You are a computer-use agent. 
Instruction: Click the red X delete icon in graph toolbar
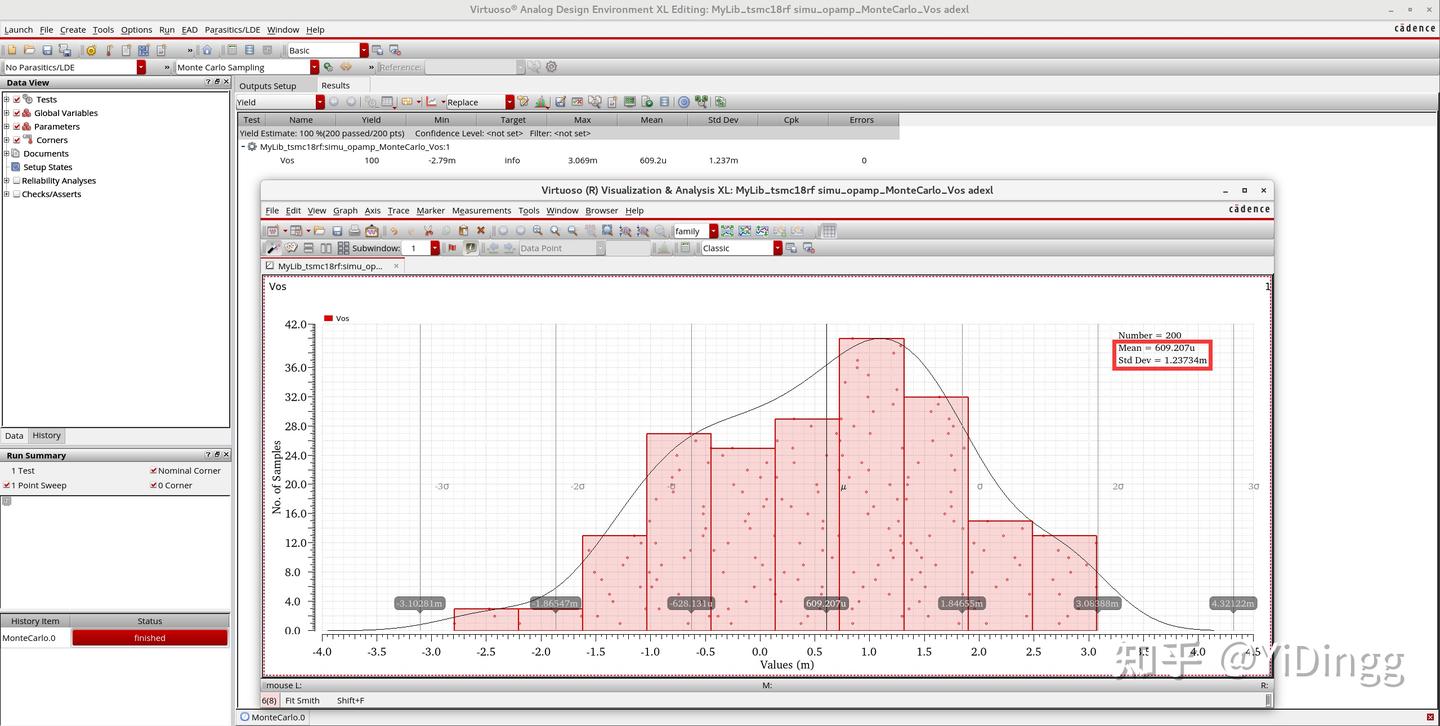[x=481, y=231]
